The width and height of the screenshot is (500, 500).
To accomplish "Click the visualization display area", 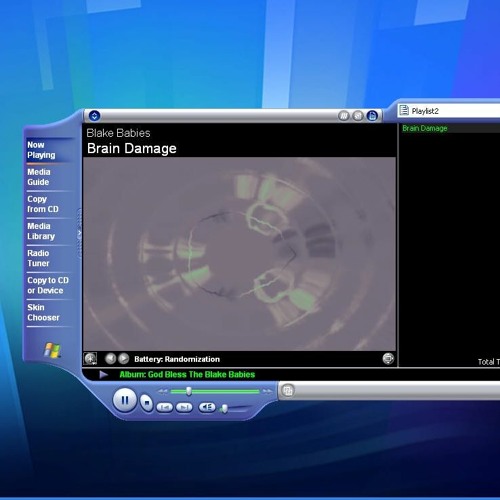I will click(239, 254).
